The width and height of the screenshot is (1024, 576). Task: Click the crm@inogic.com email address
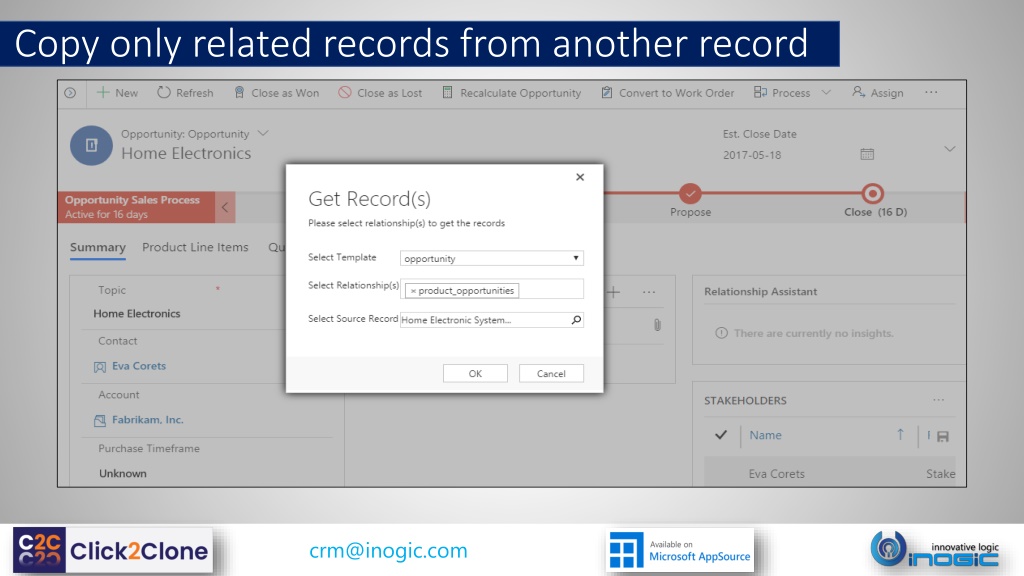389,551
